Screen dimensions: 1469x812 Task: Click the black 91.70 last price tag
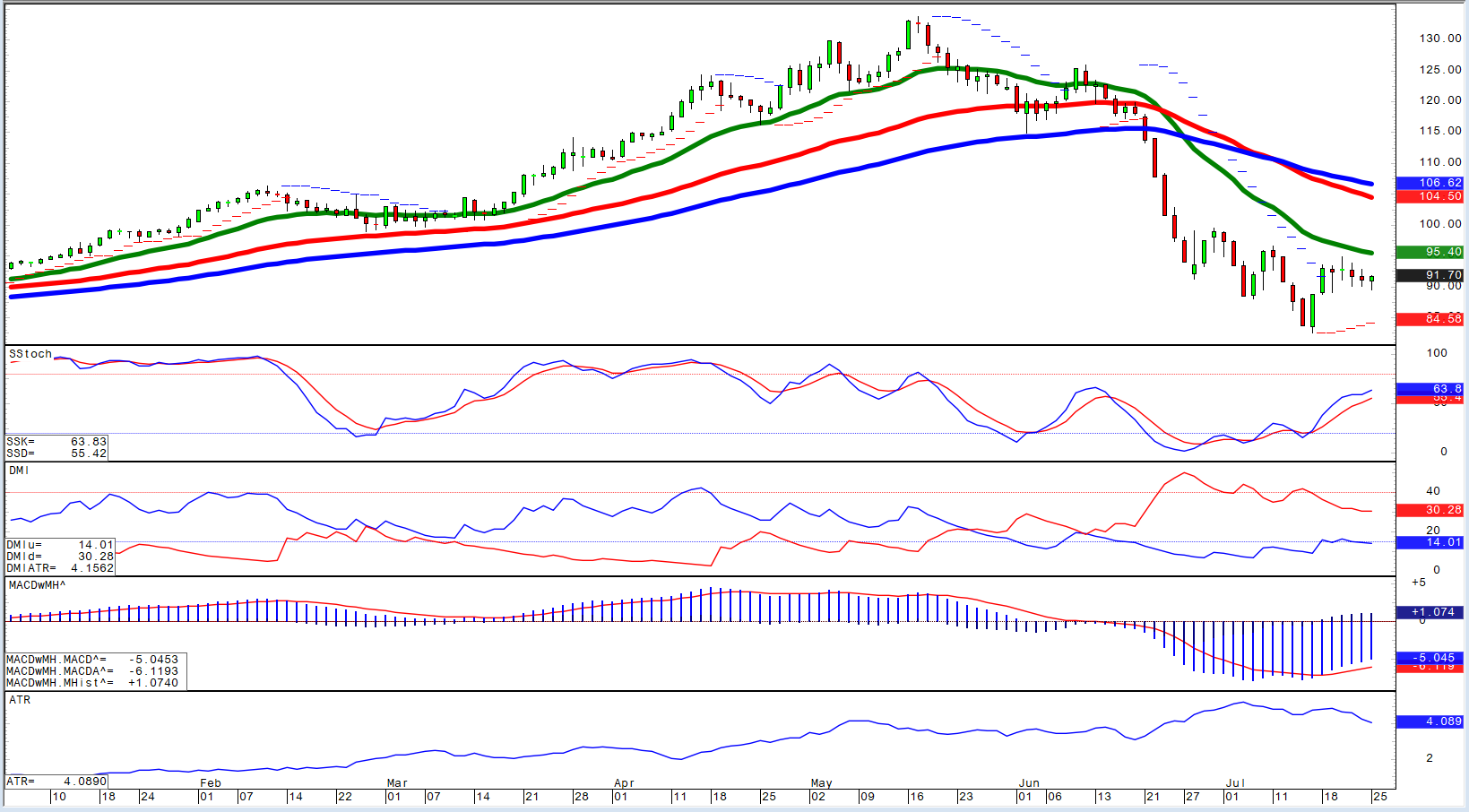(x=1430, y=275)
